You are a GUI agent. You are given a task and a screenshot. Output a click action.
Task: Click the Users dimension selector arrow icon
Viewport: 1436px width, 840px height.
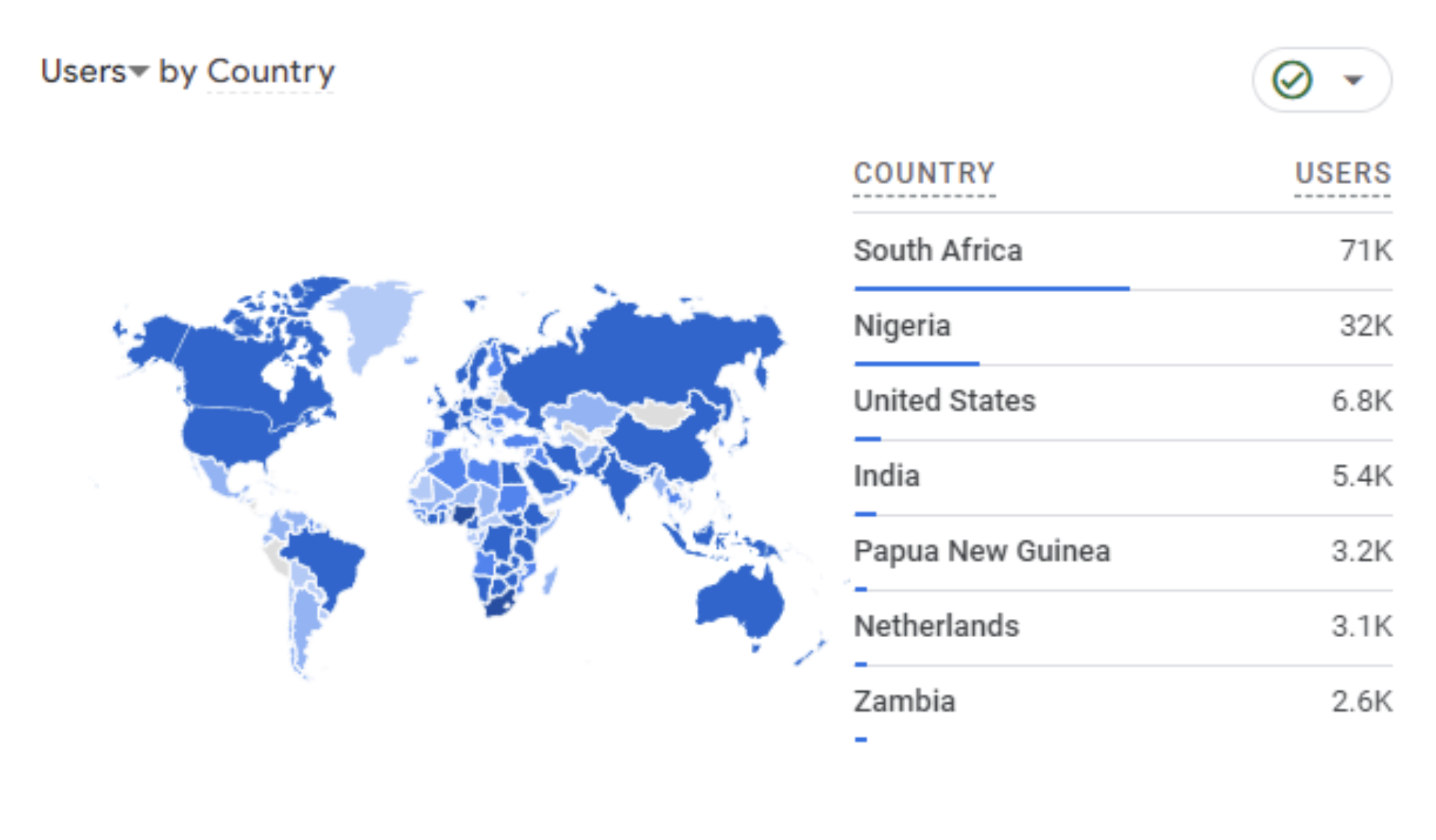(x=139, y=73)
